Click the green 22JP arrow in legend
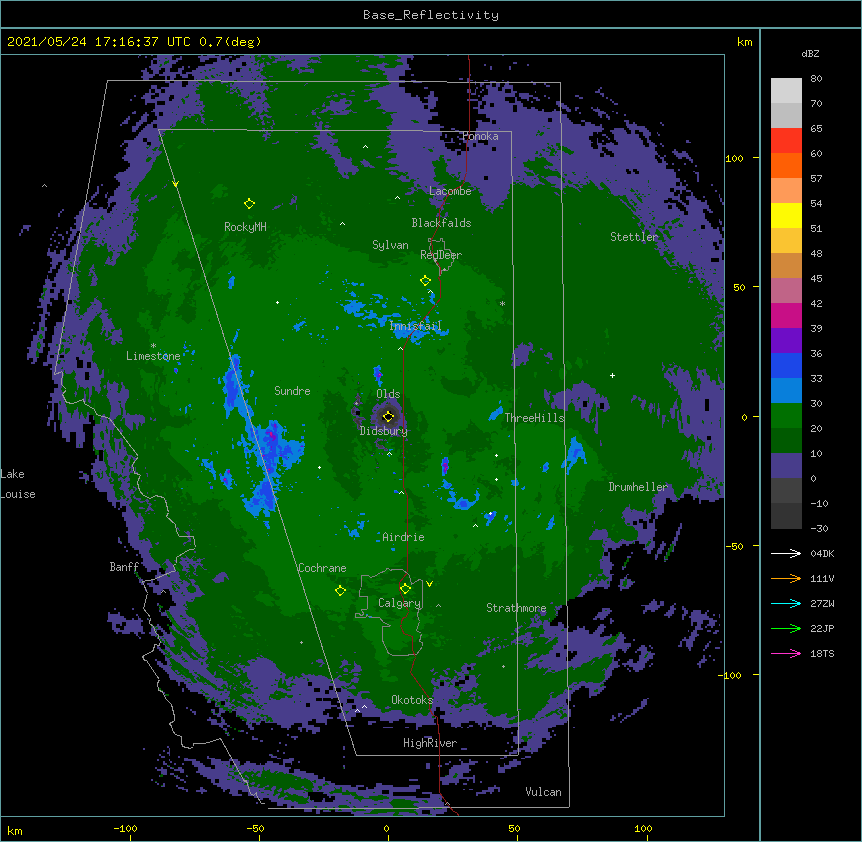This screenshot has height=842, width=862. click(x=786, y=628)
